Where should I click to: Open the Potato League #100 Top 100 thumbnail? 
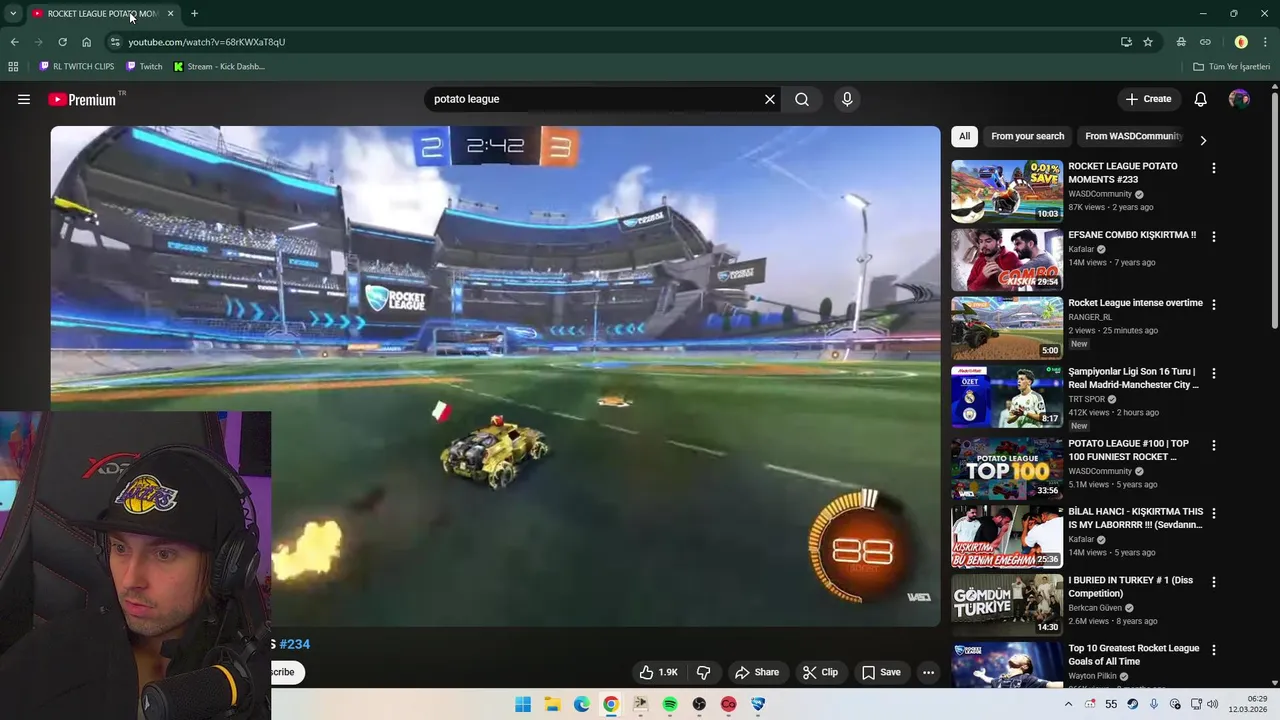pyautogui.click(x=1007, y=468)
